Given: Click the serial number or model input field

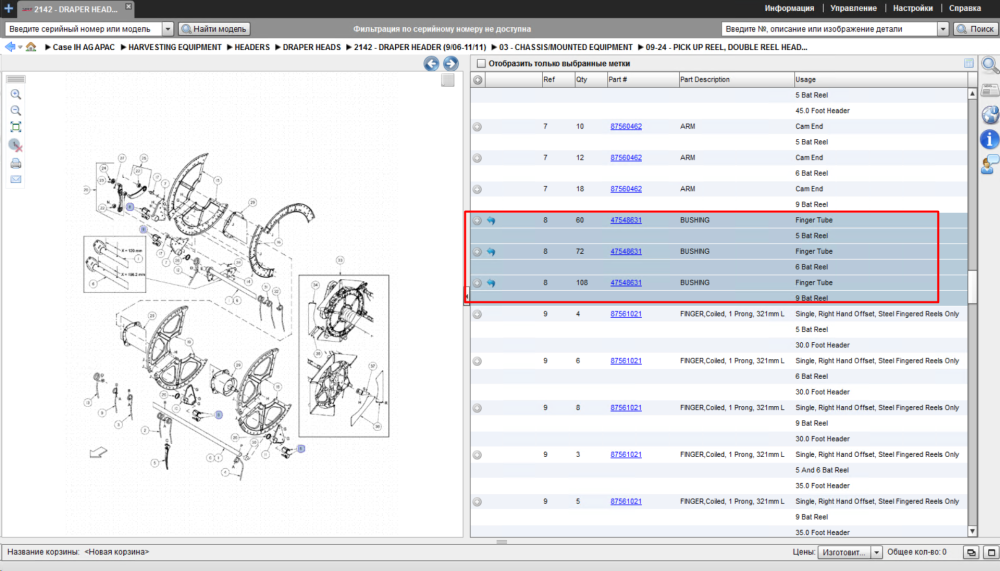Looking at the screenshot, I should [x=84, y=29].
